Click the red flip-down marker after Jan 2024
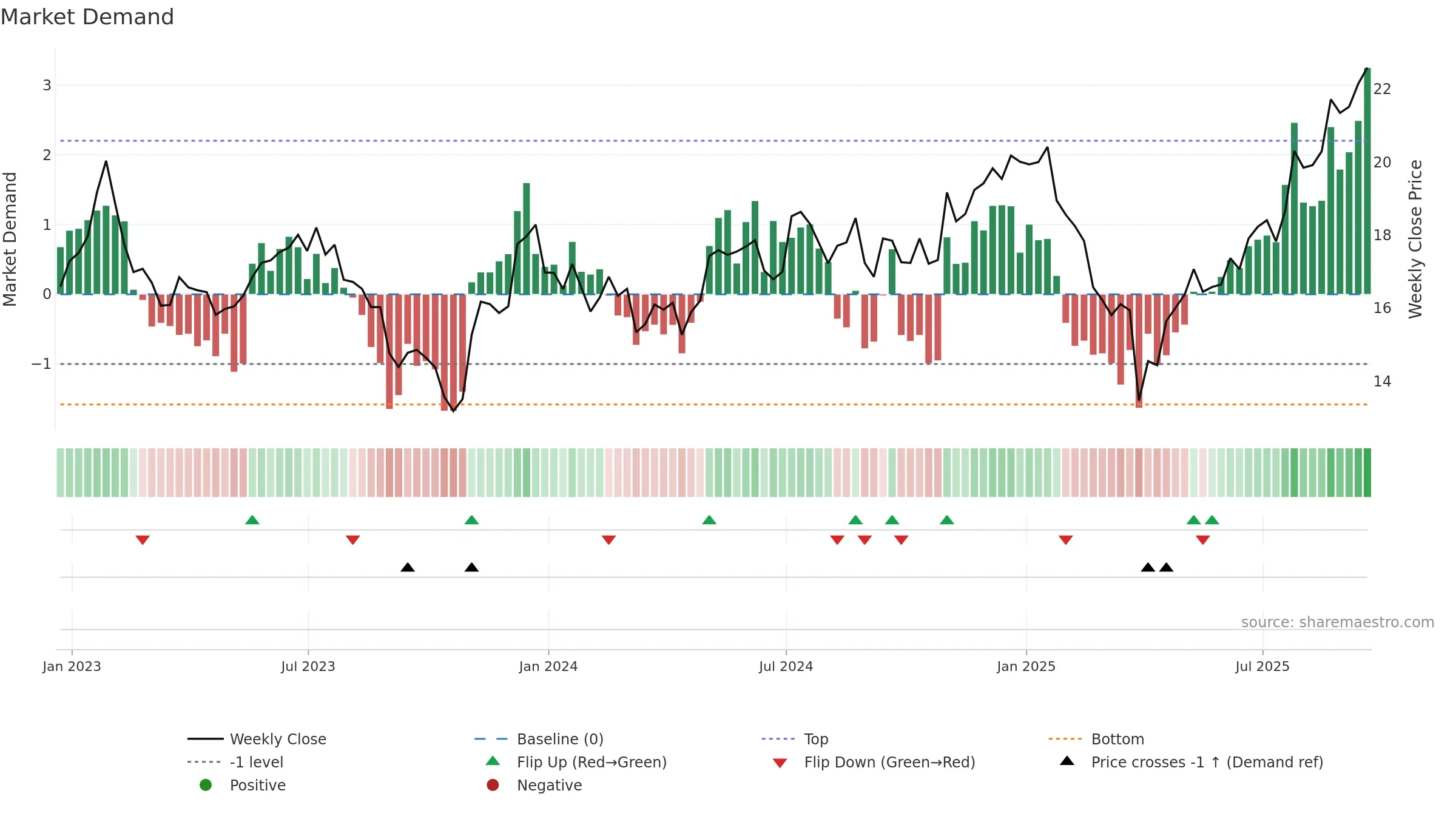 tap(608, 540)
